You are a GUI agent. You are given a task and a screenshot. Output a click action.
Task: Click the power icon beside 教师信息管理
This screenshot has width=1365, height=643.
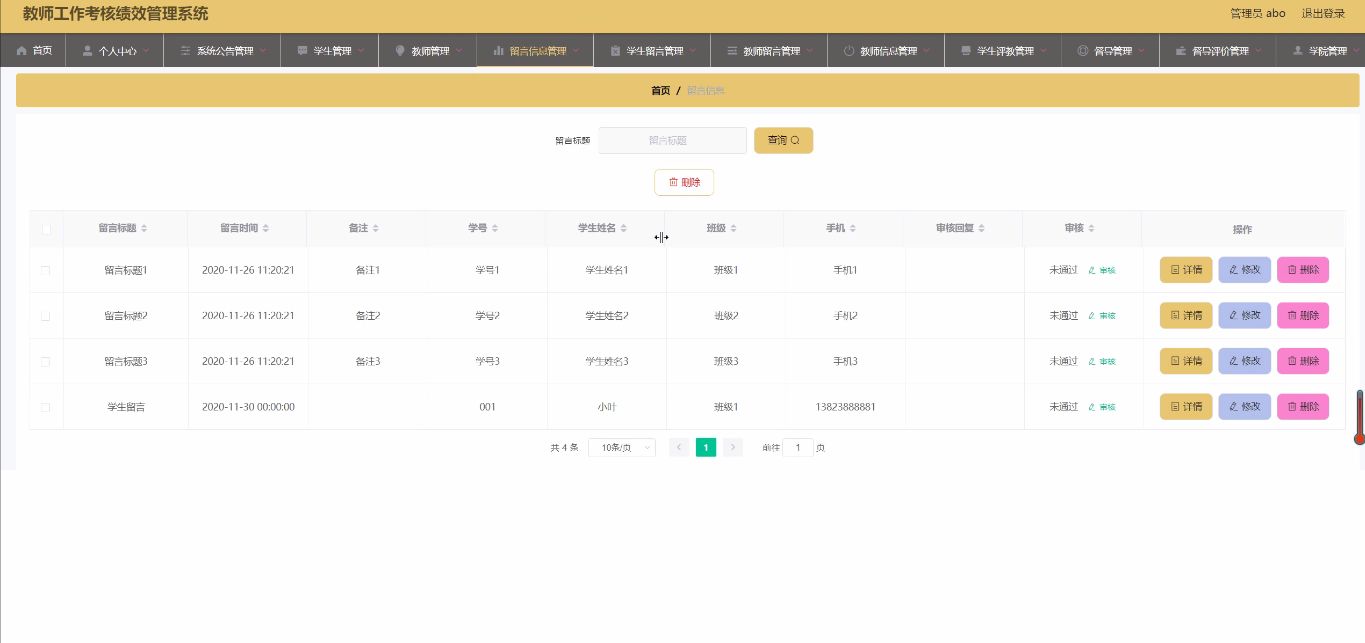(x=849, y=50)
